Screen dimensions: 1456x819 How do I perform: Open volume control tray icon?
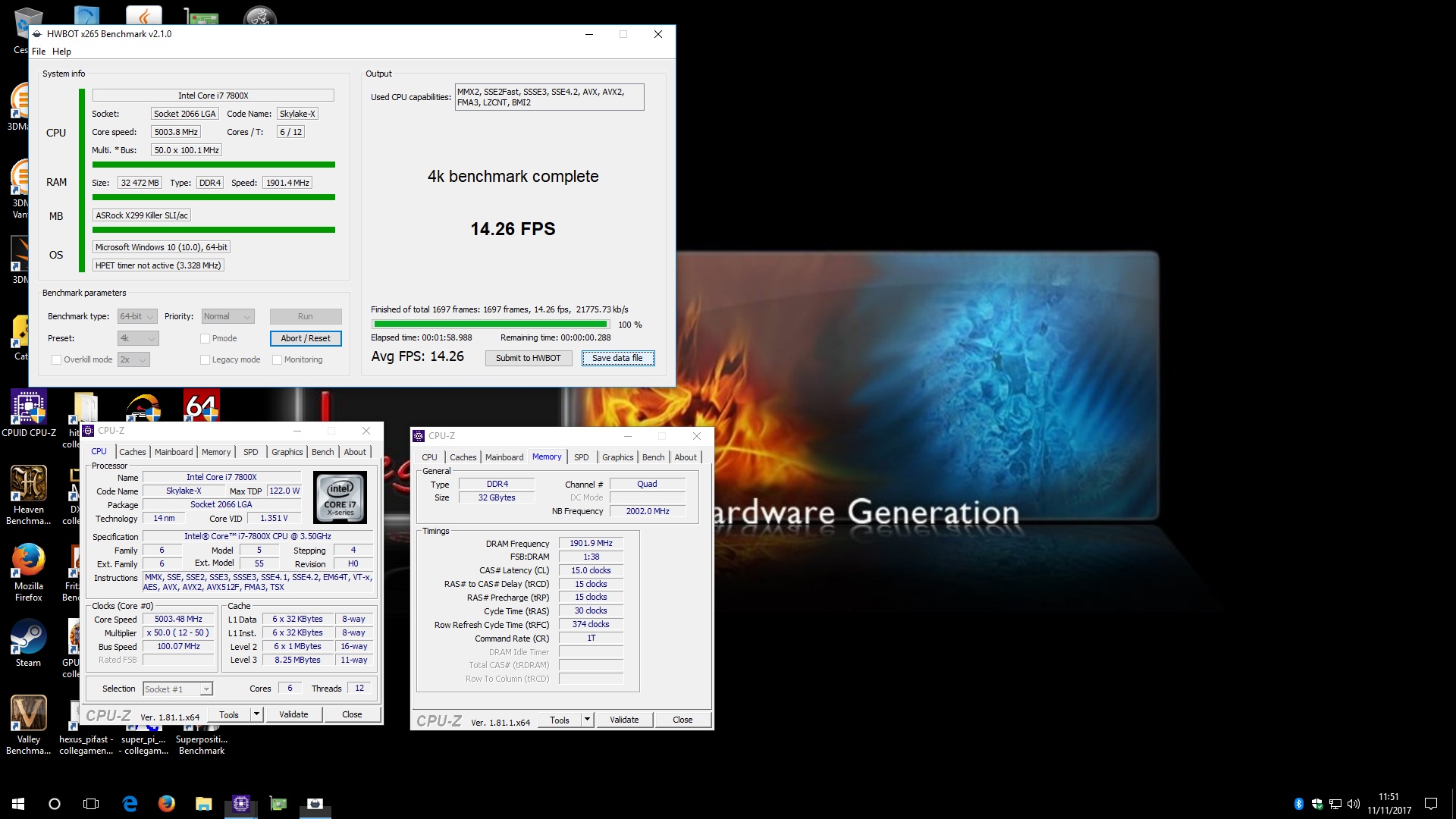[x=1354, y=804]
